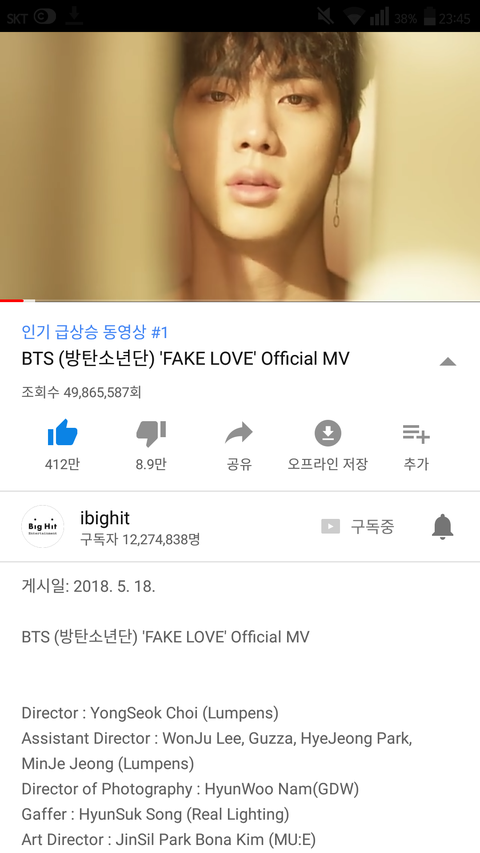Tap the add-to-playlist icon

tap(416, 433)
